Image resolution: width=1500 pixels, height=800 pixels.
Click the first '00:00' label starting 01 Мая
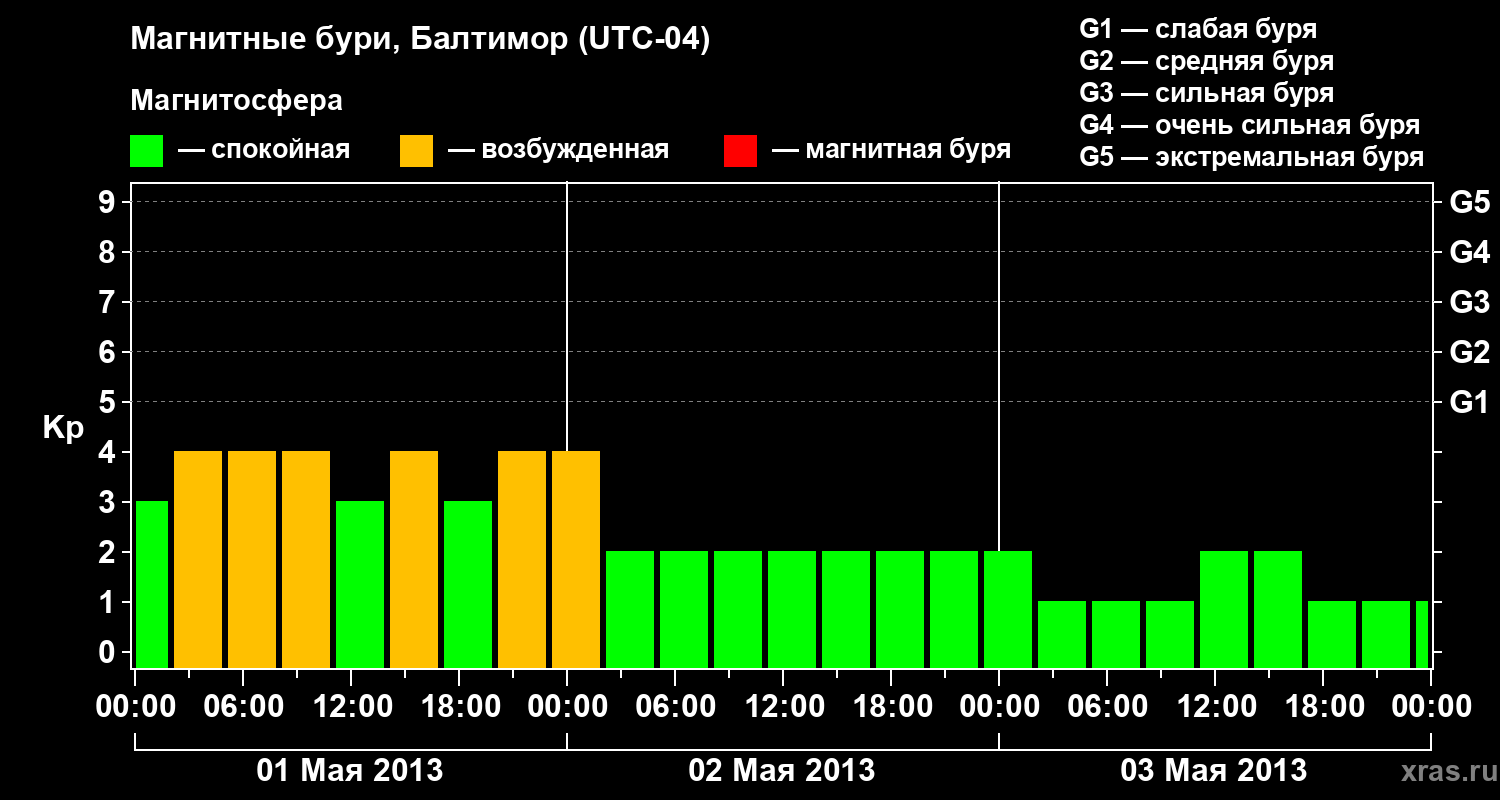pos(135,707)
